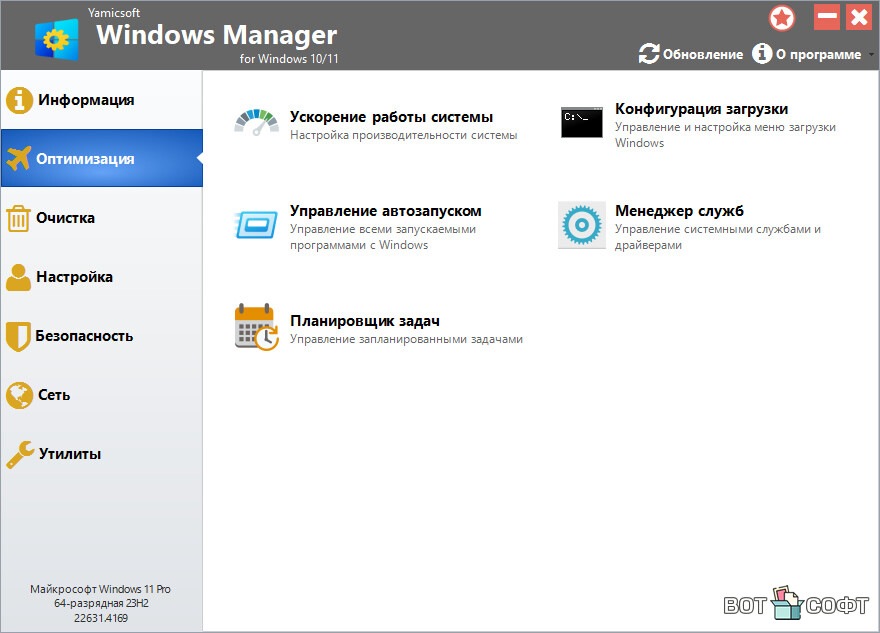Click the command prompt icon for Конфигурация загрузки
The height and width of the screenshot is (633, 880).
[x=582, y=122]
